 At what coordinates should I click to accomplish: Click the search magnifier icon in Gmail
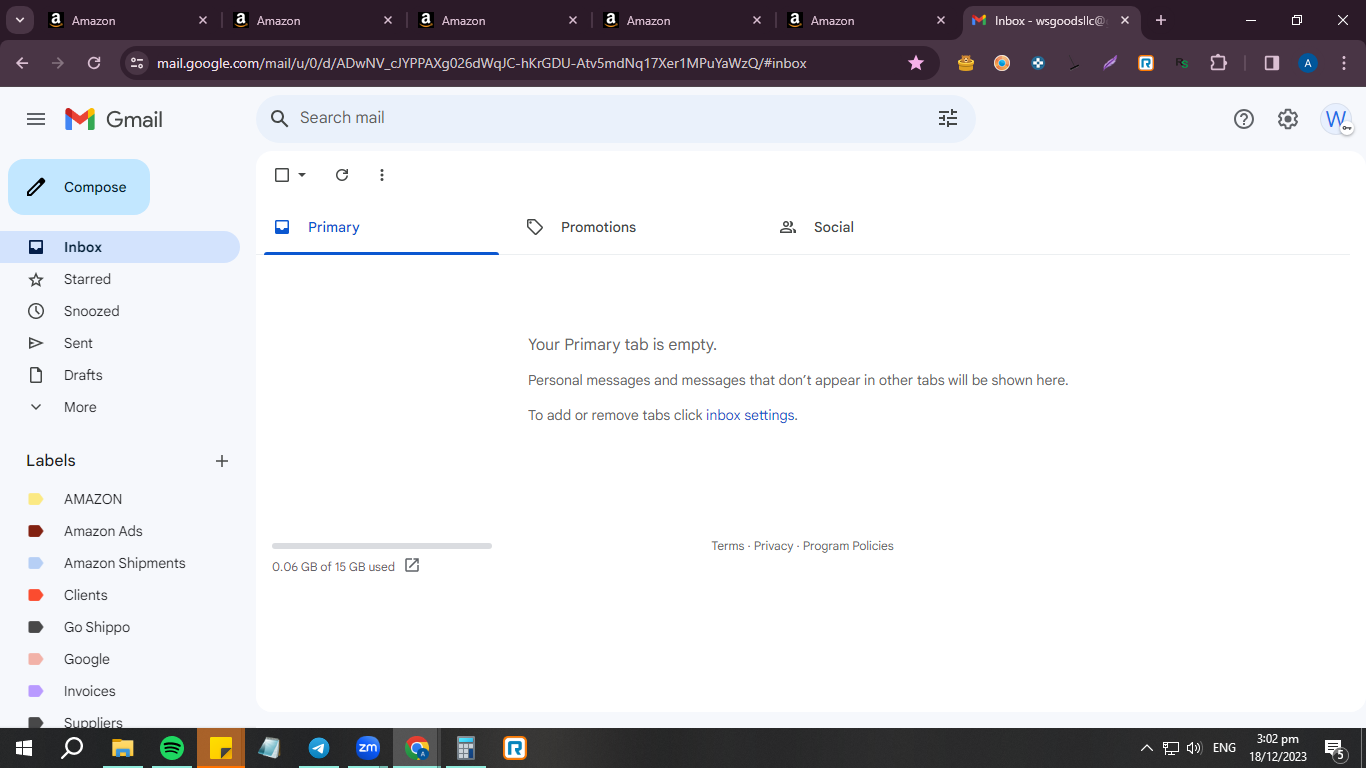click(280, 118)
